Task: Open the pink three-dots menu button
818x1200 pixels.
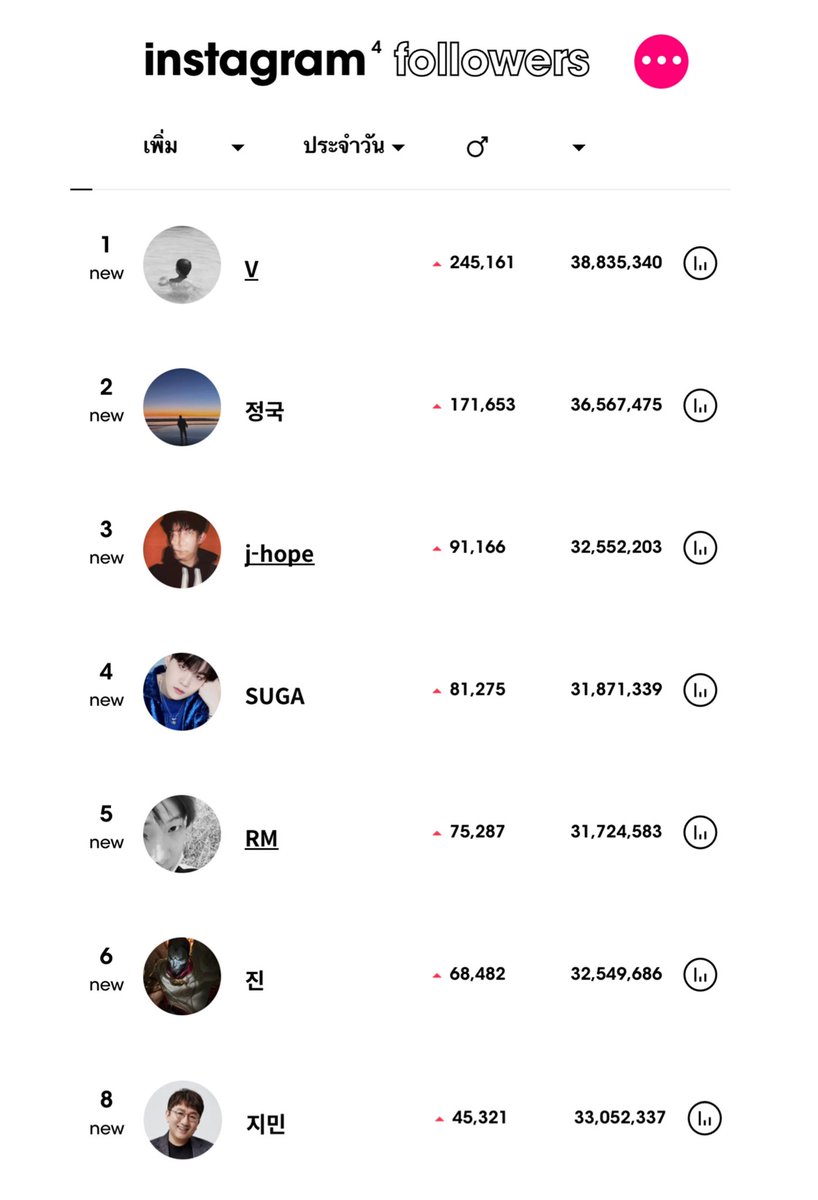Action: click(x=661, y=61)
